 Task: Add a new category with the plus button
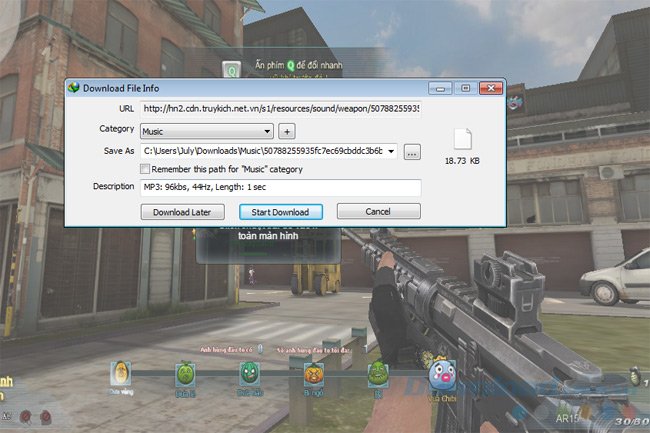(286, 131)
